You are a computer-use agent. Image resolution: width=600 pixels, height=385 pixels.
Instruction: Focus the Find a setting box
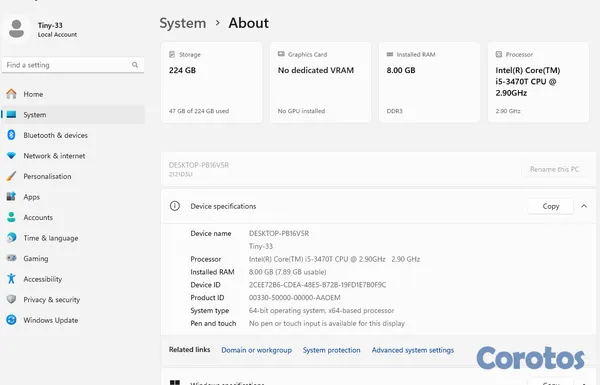click(x=73, y=65)
